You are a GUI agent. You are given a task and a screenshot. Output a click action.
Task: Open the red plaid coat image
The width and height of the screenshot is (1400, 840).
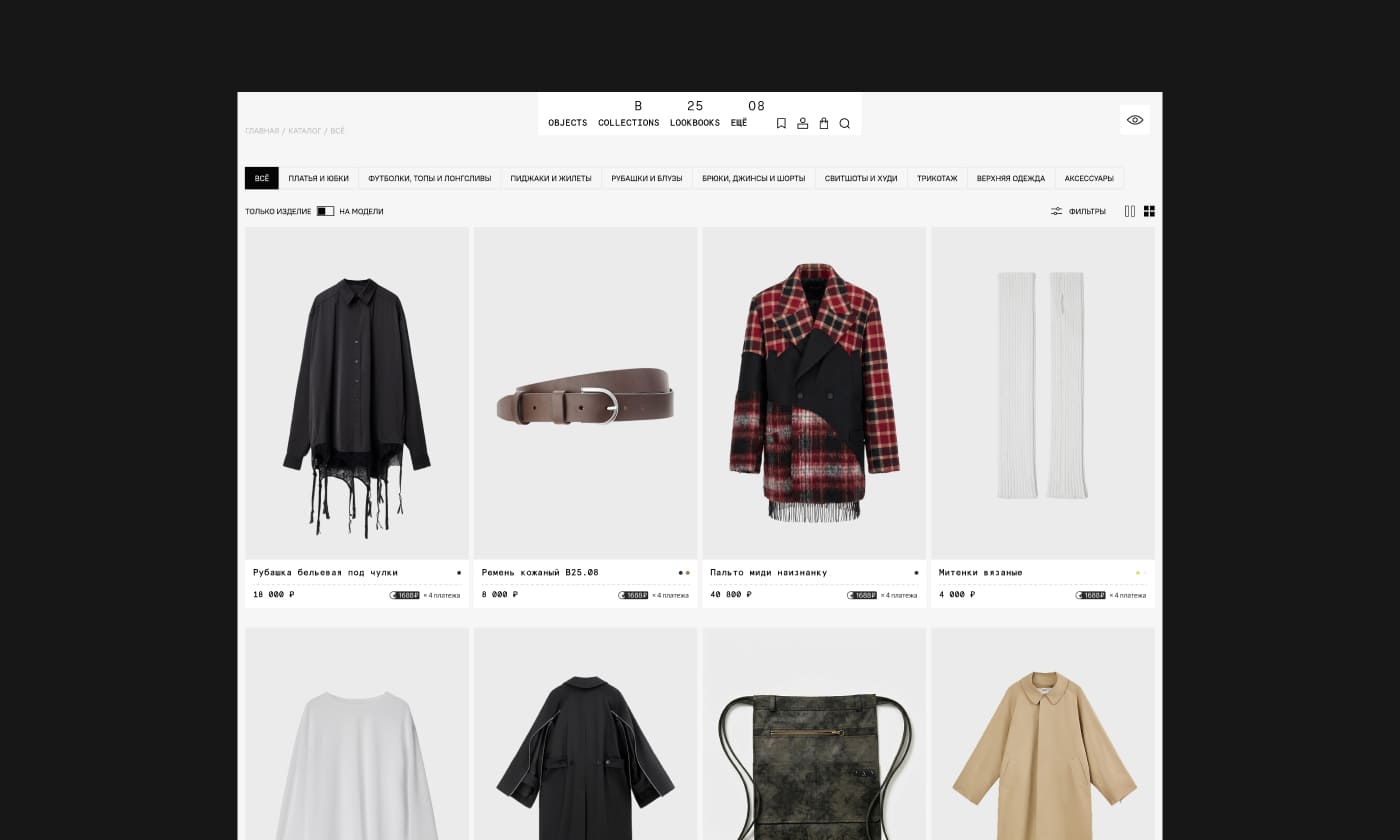click(814, 393)
